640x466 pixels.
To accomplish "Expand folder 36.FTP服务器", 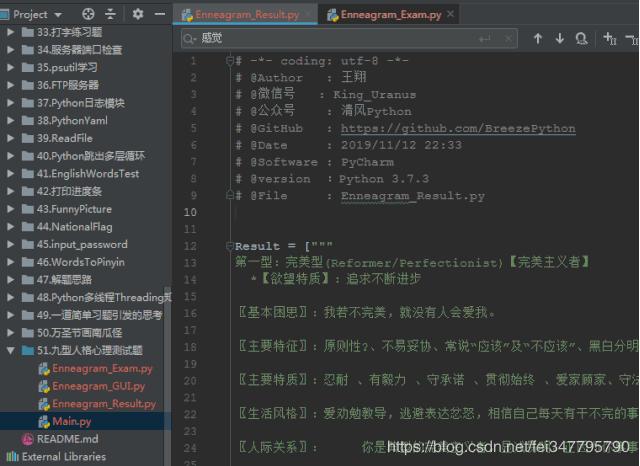I will tap(11, 85).
